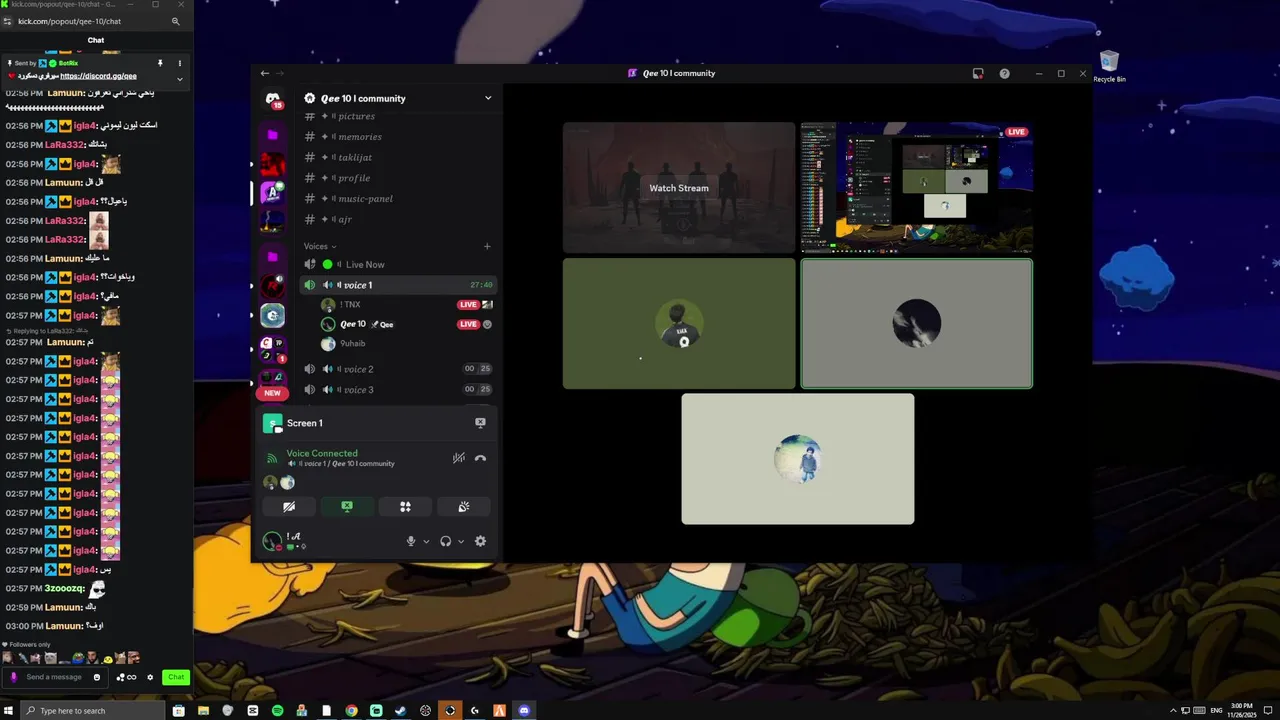Select the Live Now voice entry
Viewport: 1280px width, 720px height.
point(398,264)
